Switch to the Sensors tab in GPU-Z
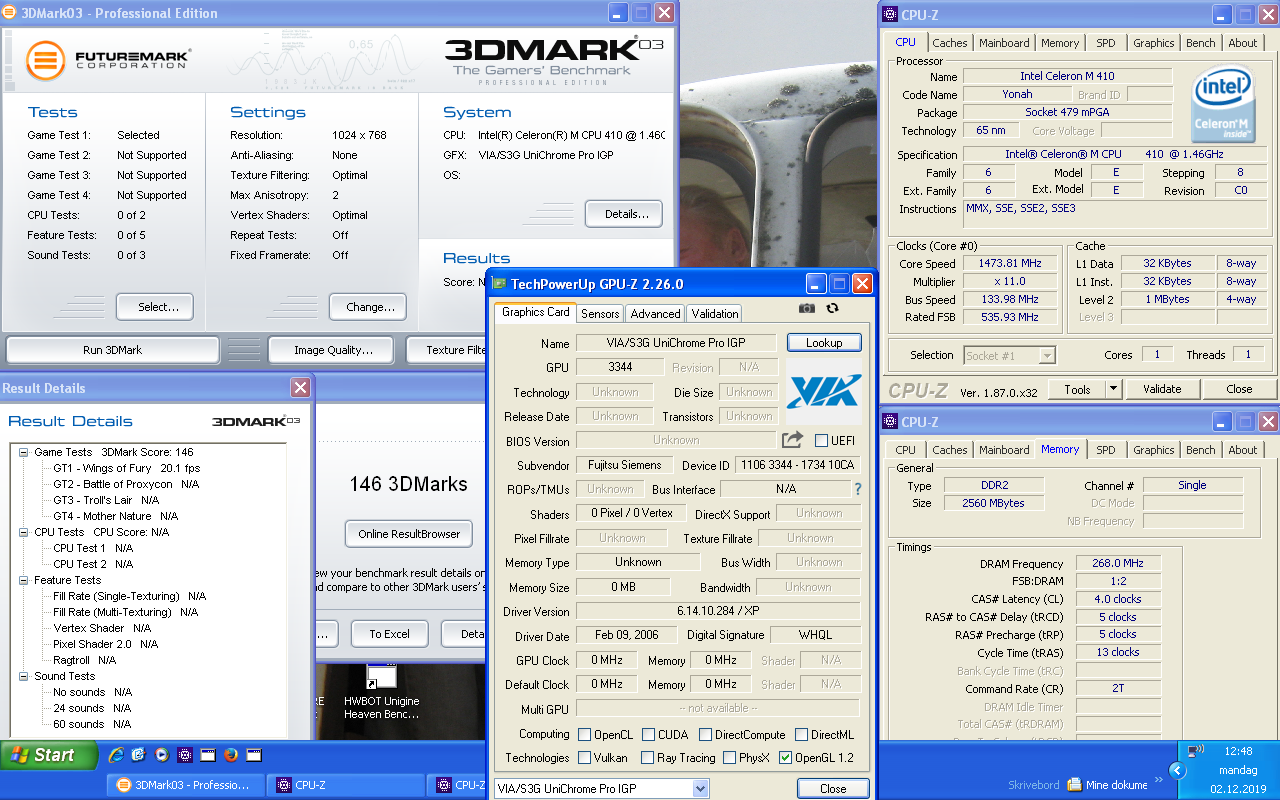 [x=600, y=314]
